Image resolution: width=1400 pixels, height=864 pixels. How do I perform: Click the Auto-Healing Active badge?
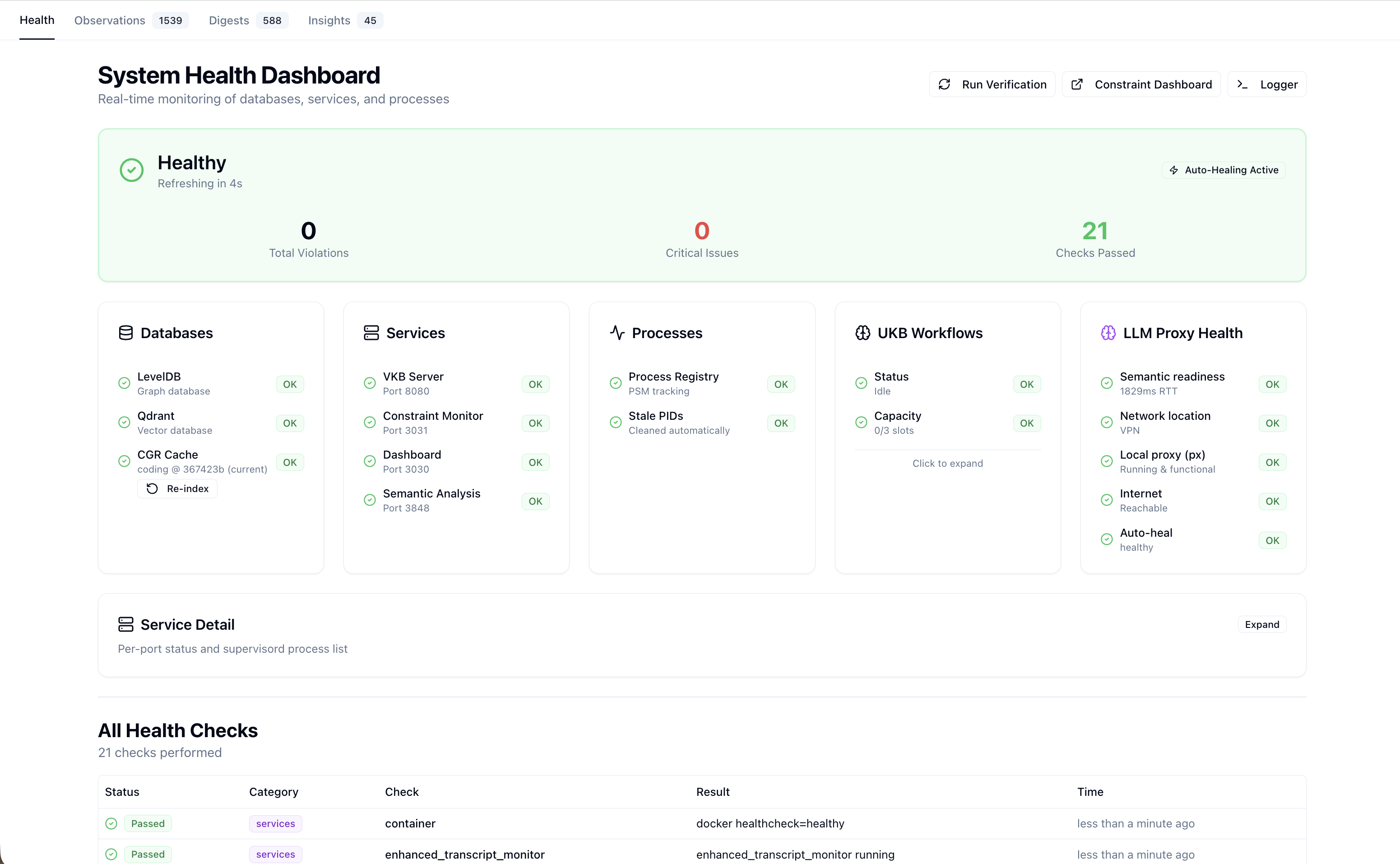[x=1224, y=170]
